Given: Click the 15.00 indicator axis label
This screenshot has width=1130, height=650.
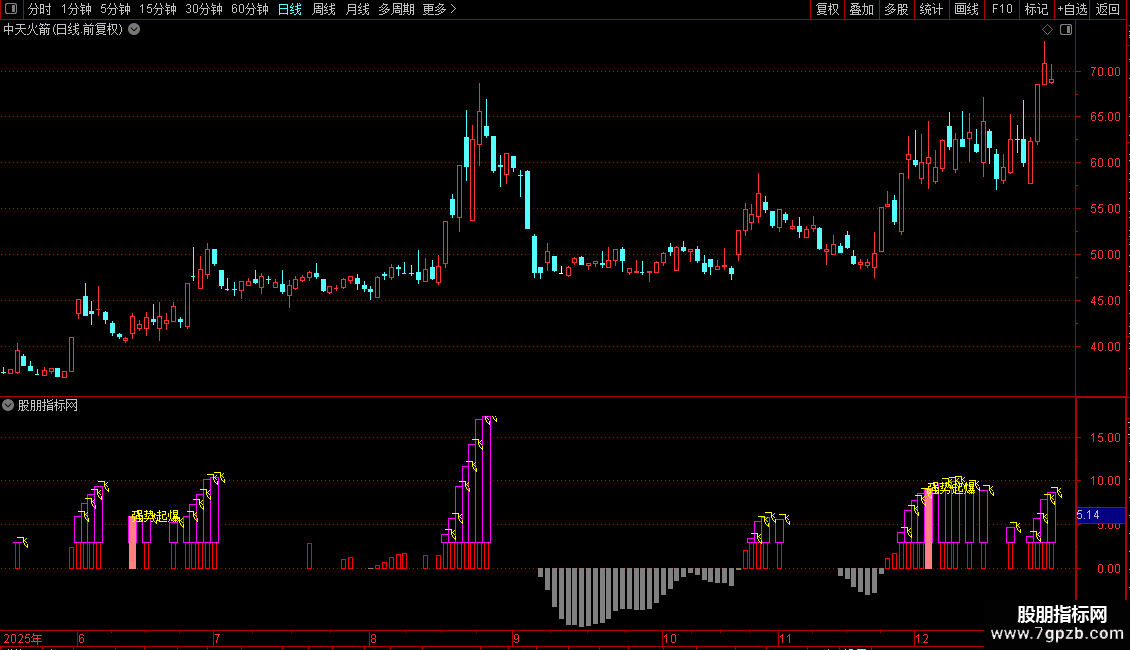Looking at the screenshot, I should coord(1105,437).
